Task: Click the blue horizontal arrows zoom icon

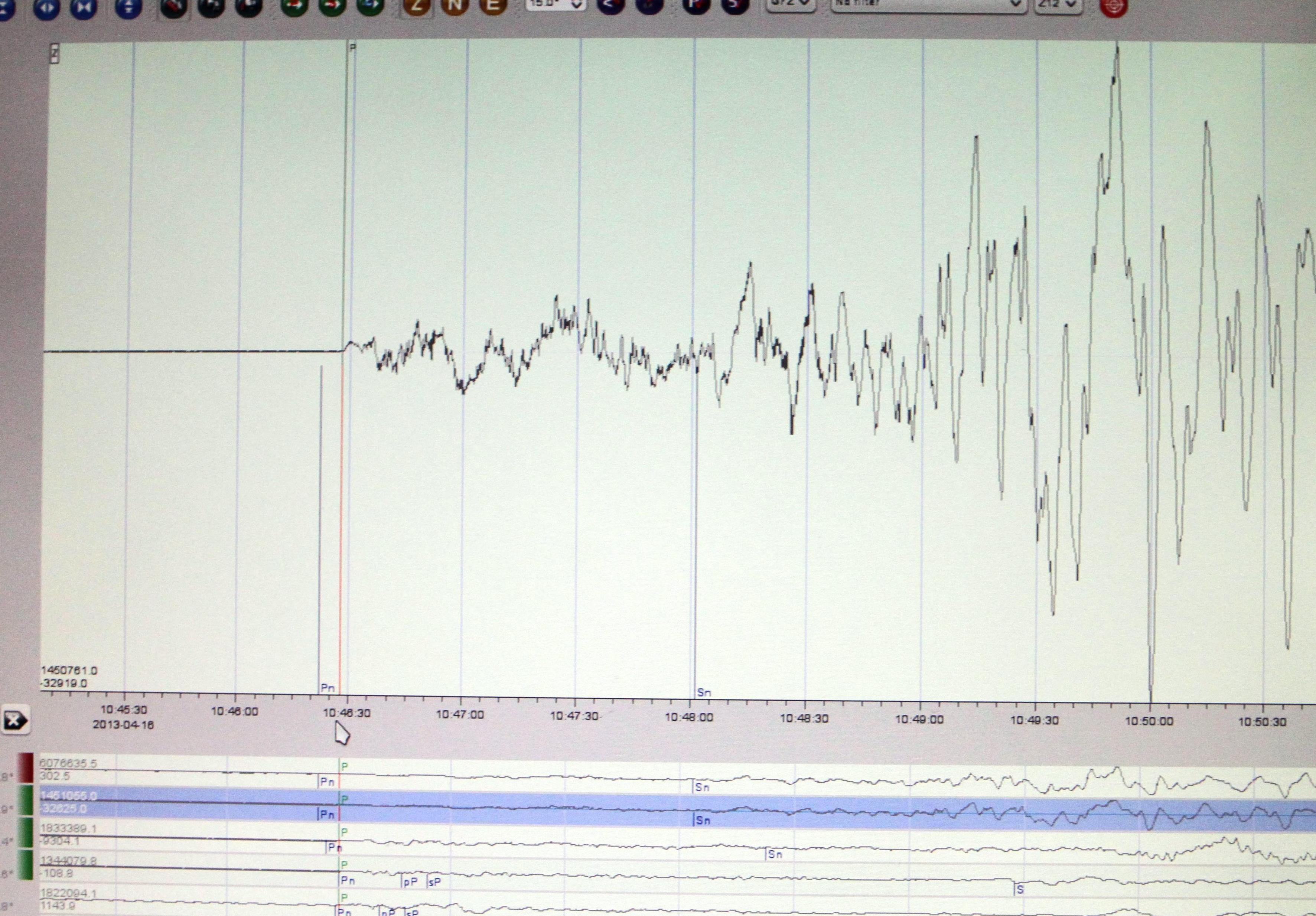Action: pos(46,8)
